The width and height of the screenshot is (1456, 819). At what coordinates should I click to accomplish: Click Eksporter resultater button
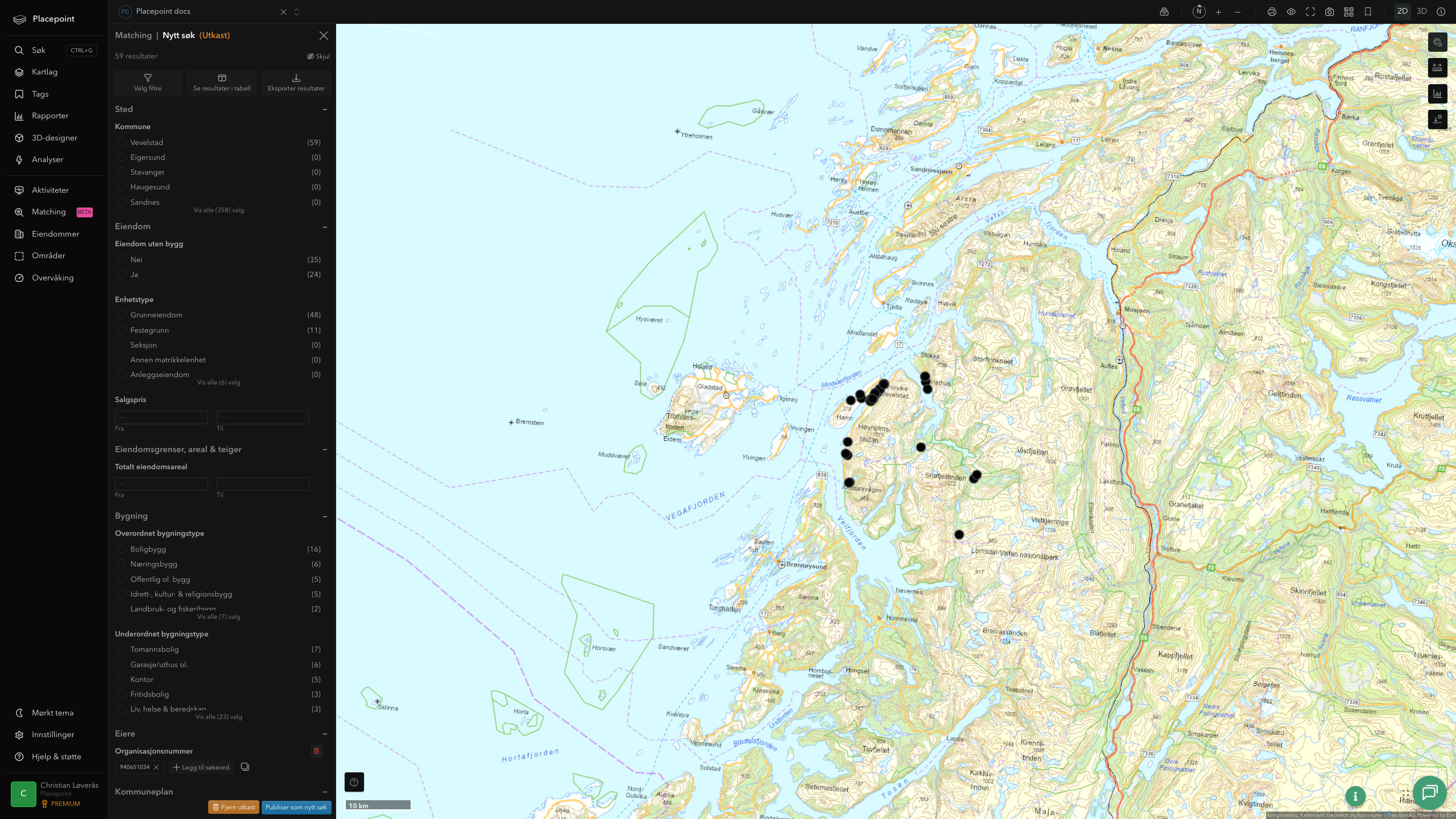pos(296,83)
